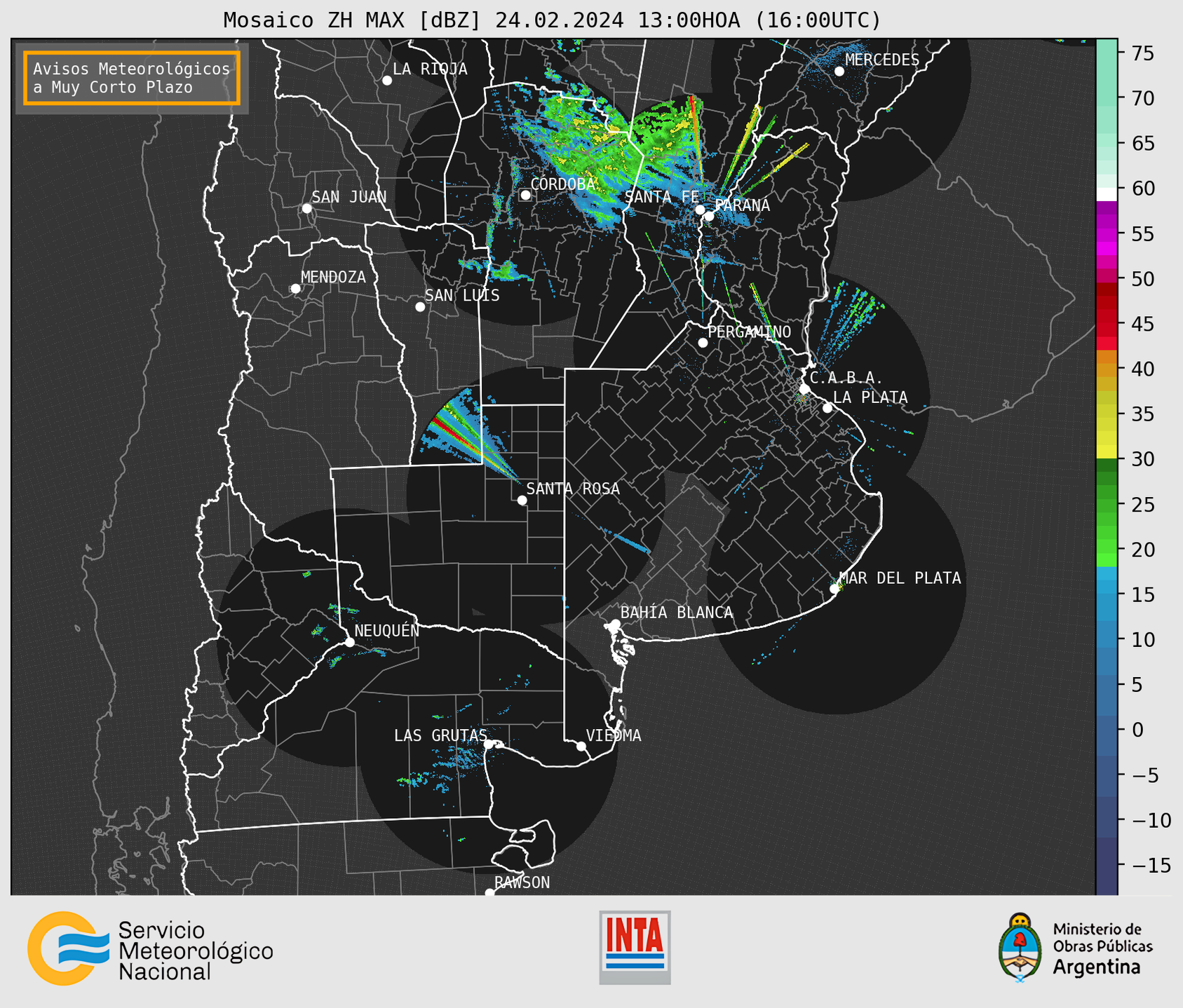This screenshot has width=1183, height=1008.
Task: Select the Mar del Plata city marker
Action: coord(834,589)
